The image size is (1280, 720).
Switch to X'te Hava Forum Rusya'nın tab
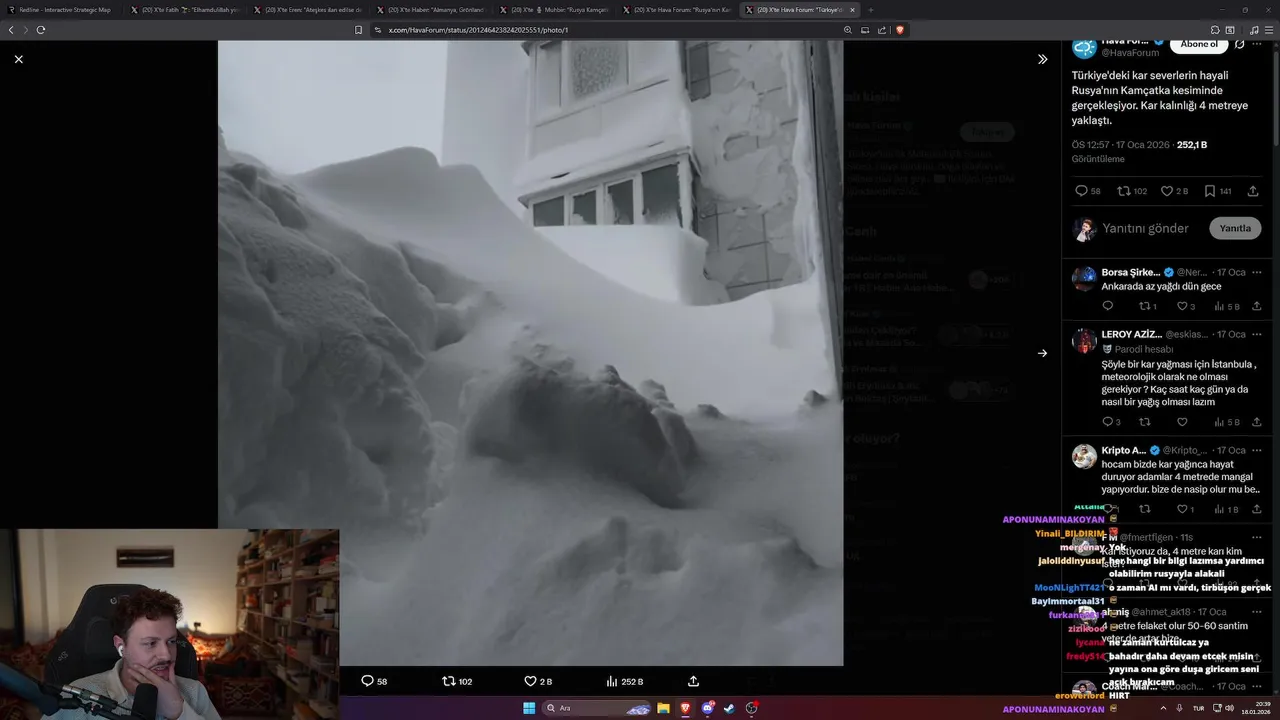678,10
